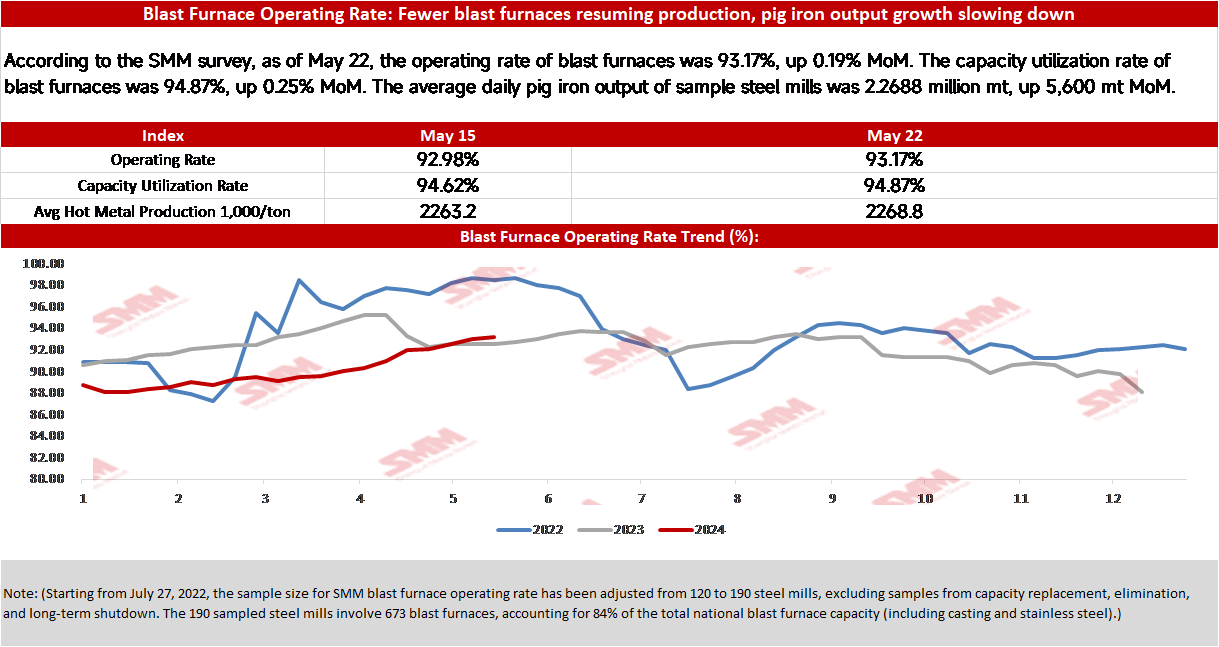Click month 10 on the x-axis

coord(924,497)
